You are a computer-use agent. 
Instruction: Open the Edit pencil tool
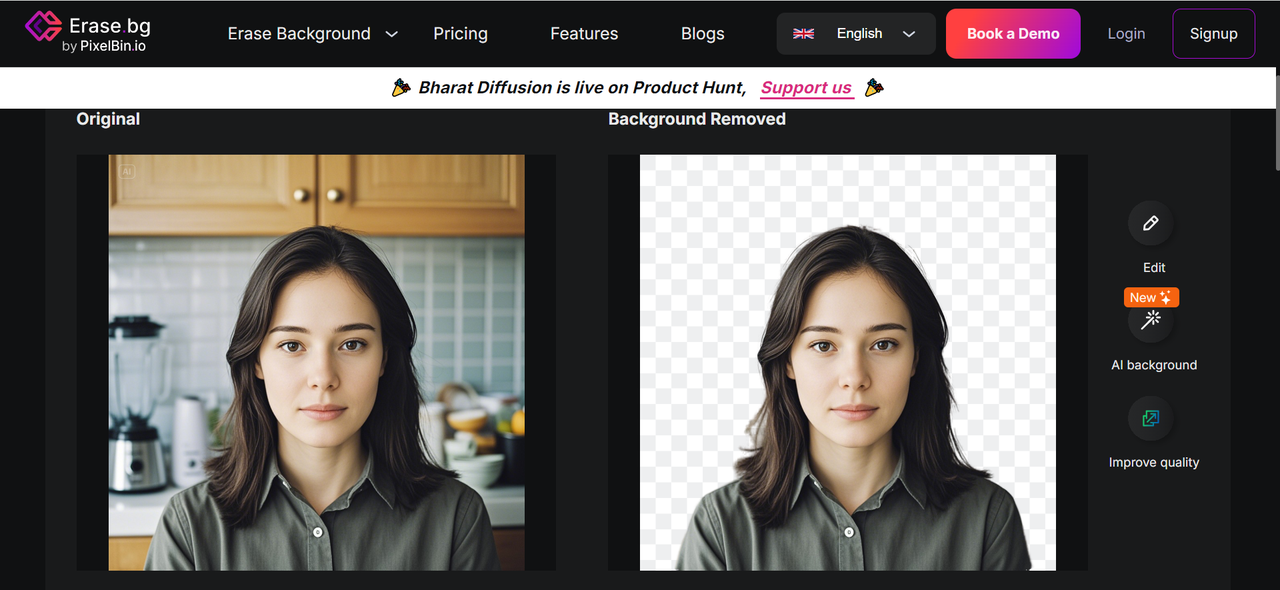pos(1150,223)
